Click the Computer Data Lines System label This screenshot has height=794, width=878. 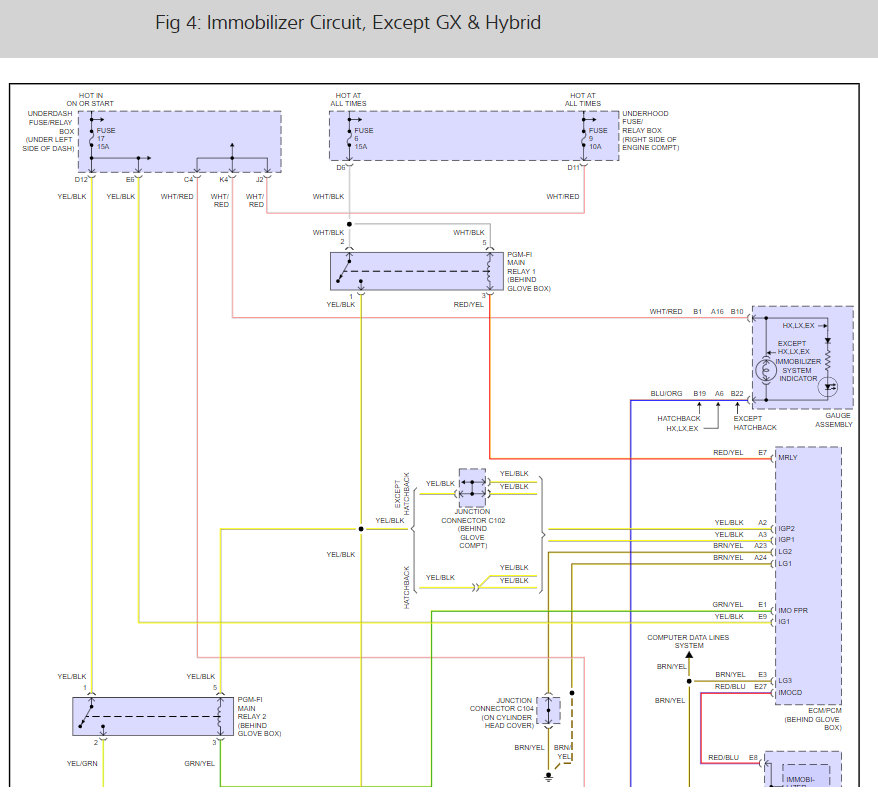(688, 641)
